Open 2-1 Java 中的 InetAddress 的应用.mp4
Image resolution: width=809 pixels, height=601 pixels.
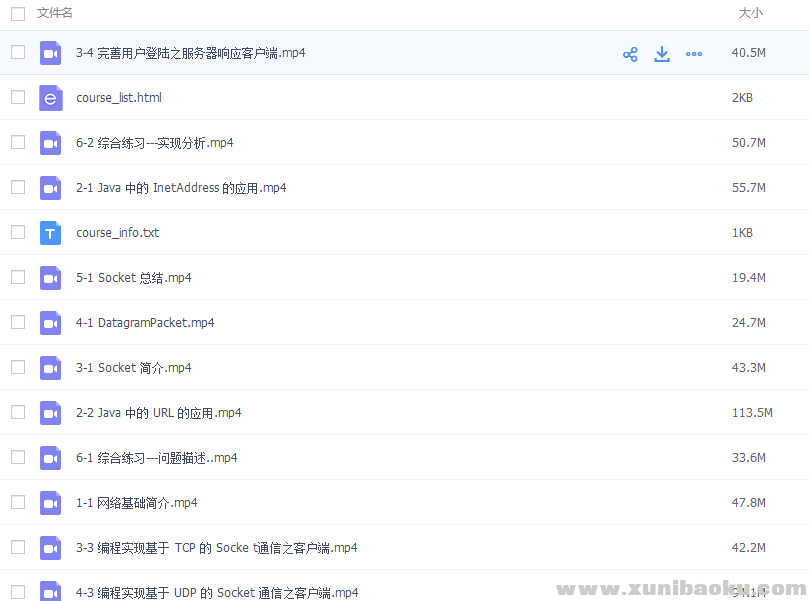181,188
